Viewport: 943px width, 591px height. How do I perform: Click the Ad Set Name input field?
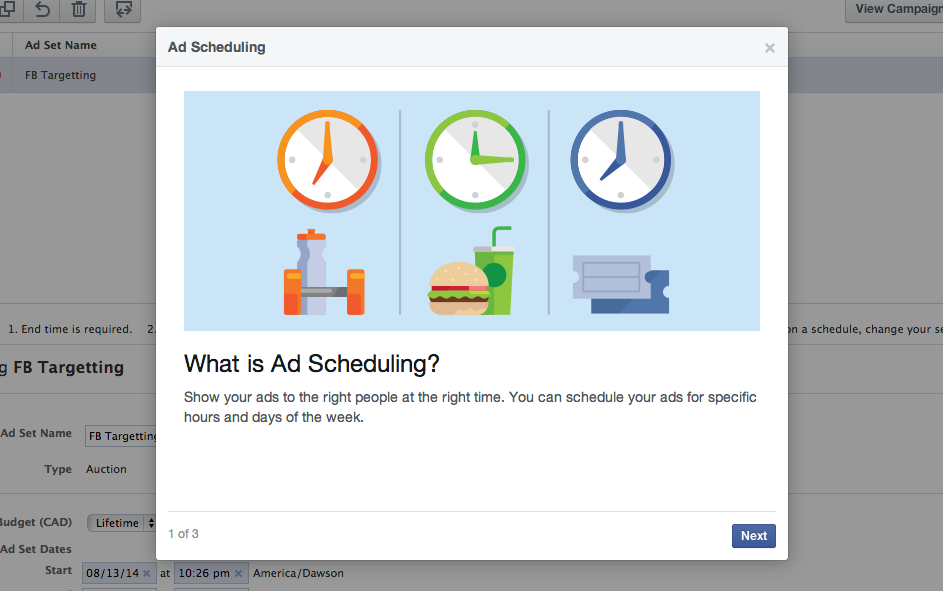click(122, 436)
